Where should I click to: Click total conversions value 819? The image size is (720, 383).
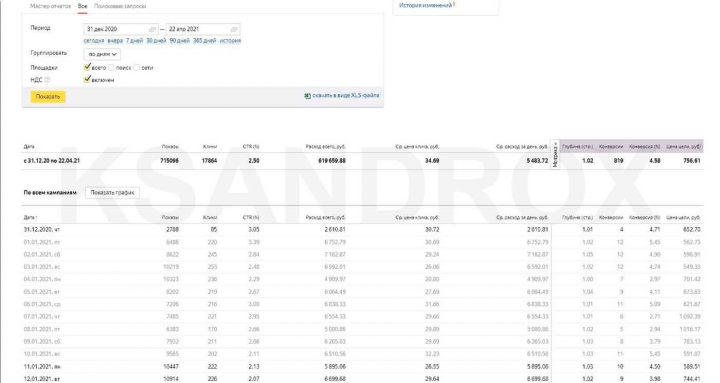coord(619,161)
